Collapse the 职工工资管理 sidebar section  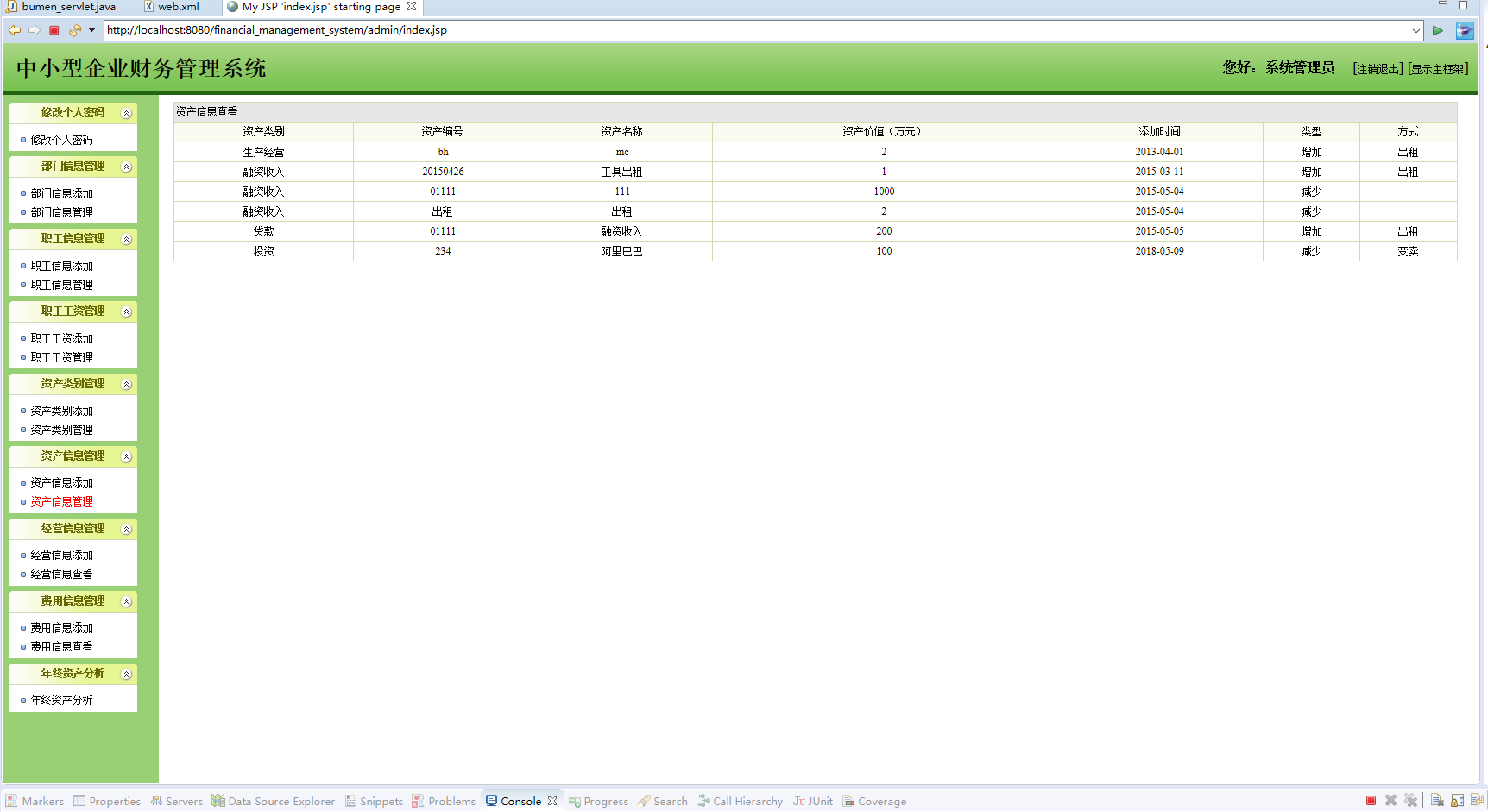point(126,312)
